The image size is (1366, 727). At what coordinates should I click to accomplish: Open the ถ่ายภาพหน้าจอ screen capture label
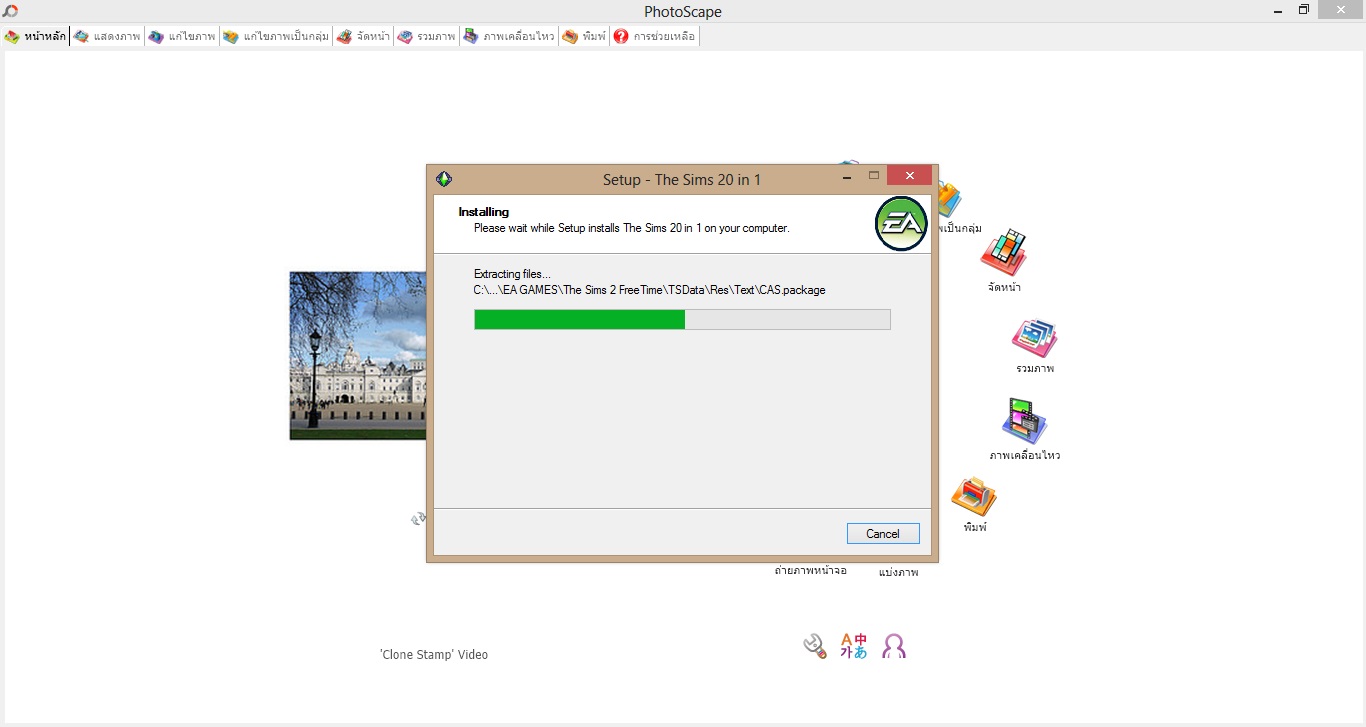tap(811, 571)
